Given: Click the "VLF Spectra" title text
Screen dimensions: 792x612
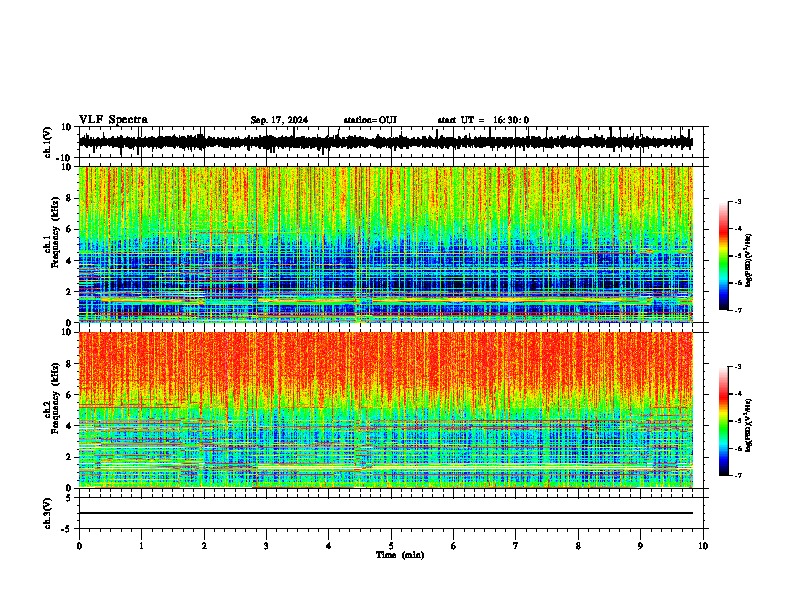Looking at the screenshot, I should click(x=113, y=120).
